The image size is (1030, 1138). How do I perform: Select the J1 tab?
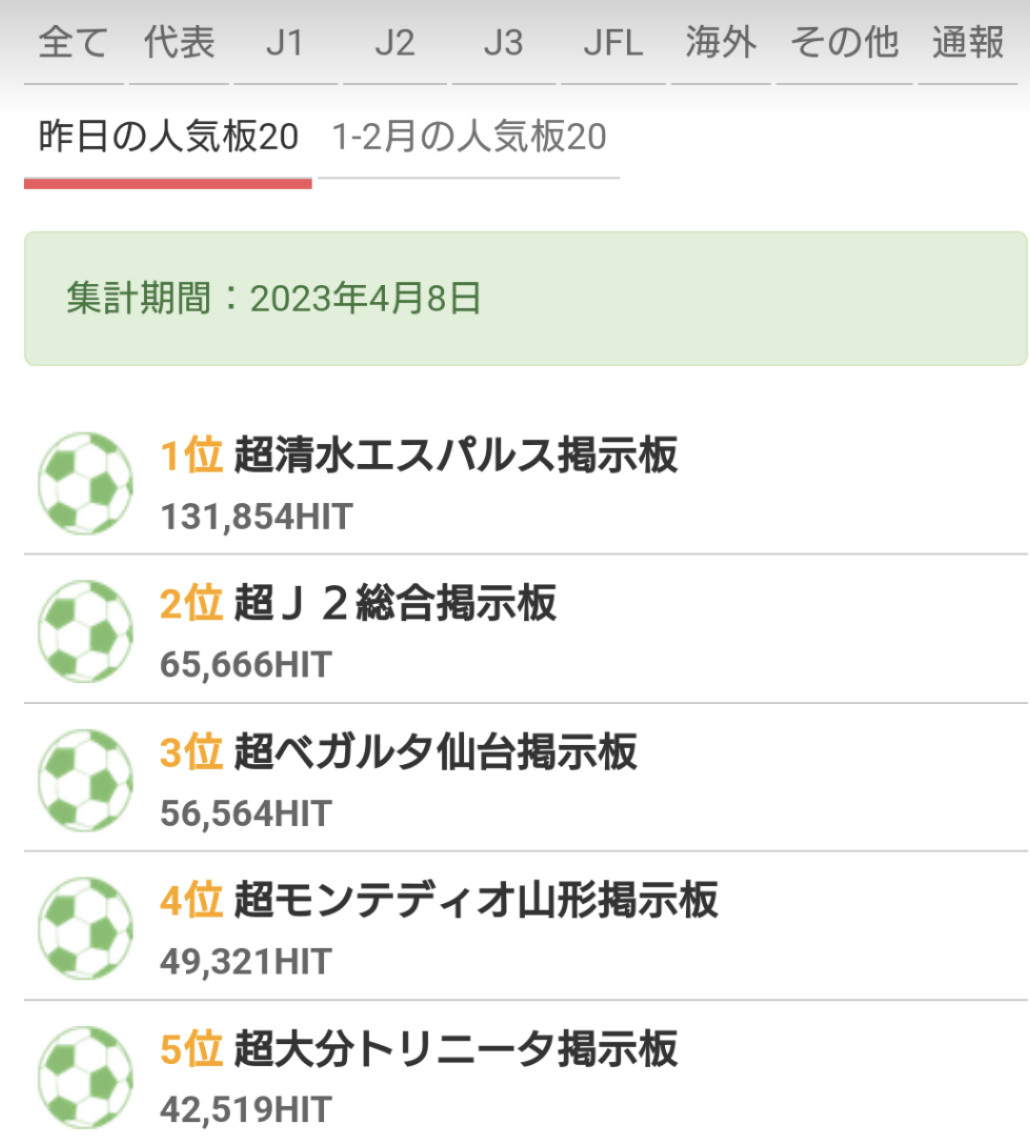(x=285, y=42)
